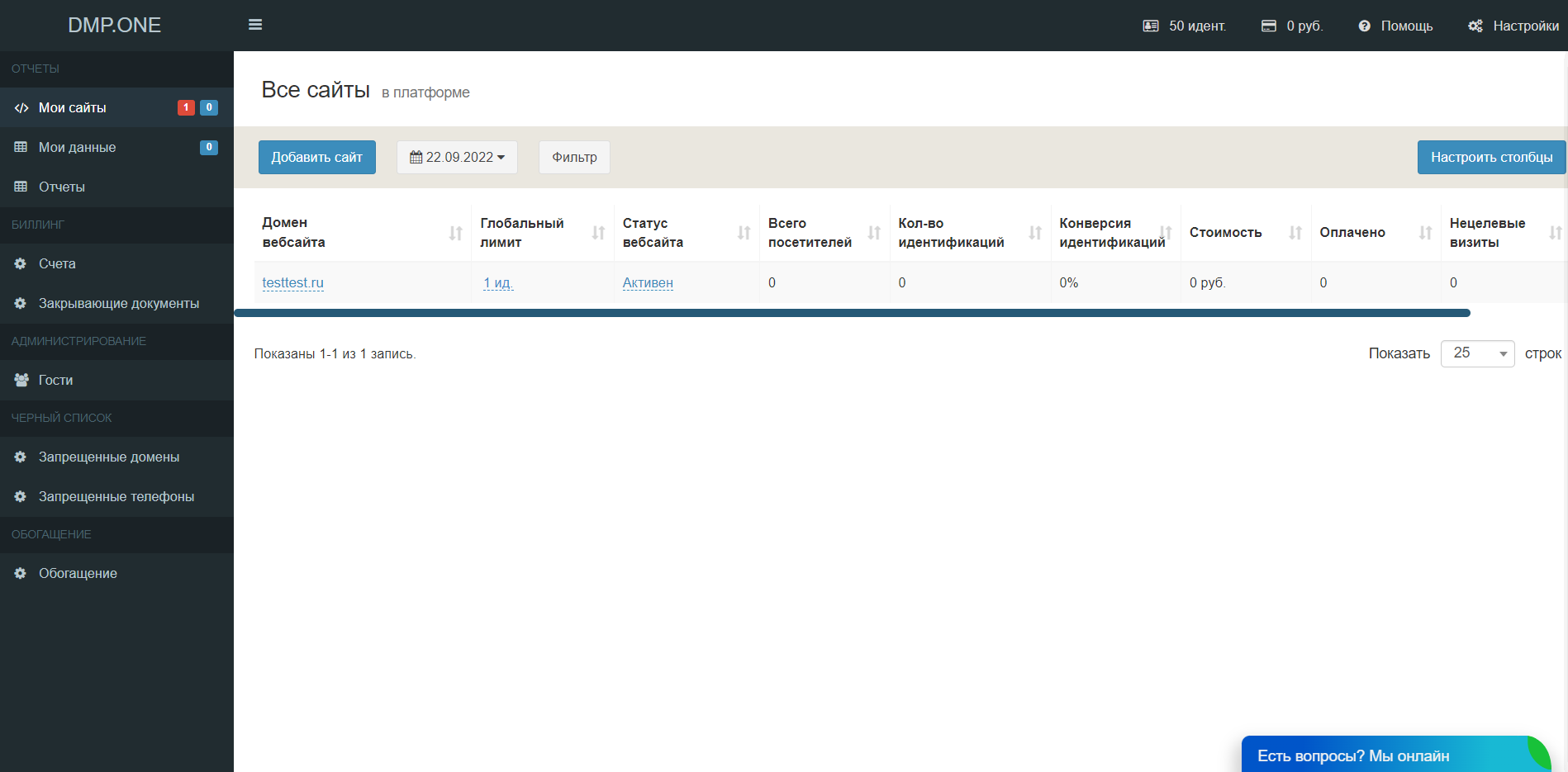Click the code icon beside Мои сайты
The width and height of the screenshot is (1568, 772).
(x=21, y=108)
